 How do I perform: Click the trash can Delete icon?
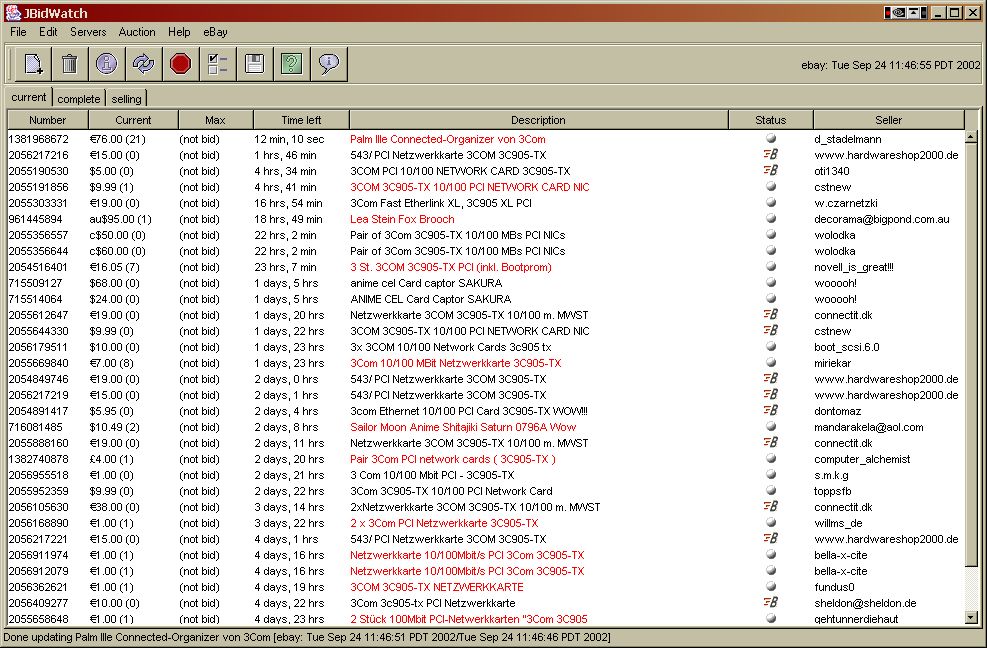click(x=70, y=64)
